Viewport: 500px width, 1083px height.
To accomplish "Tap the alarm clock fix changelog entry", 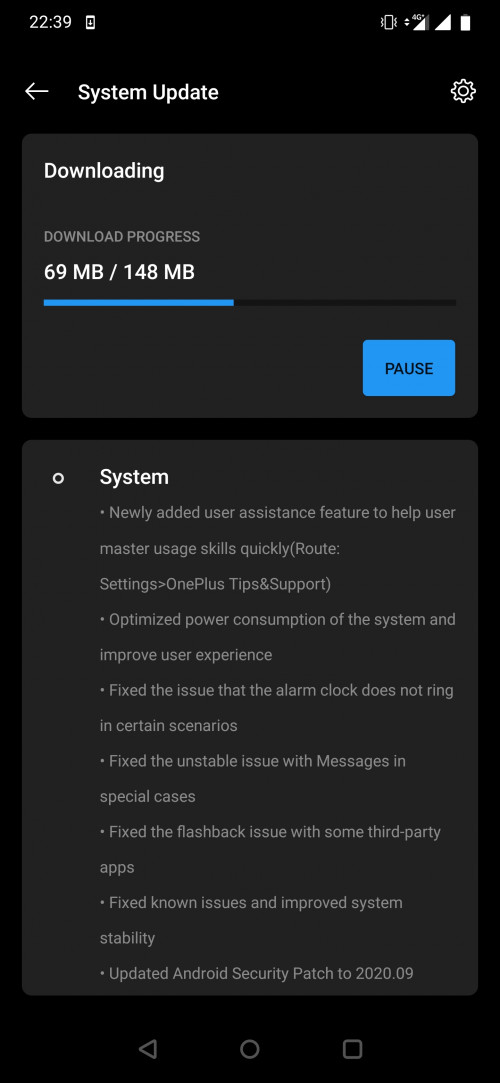I will (276, 708).
